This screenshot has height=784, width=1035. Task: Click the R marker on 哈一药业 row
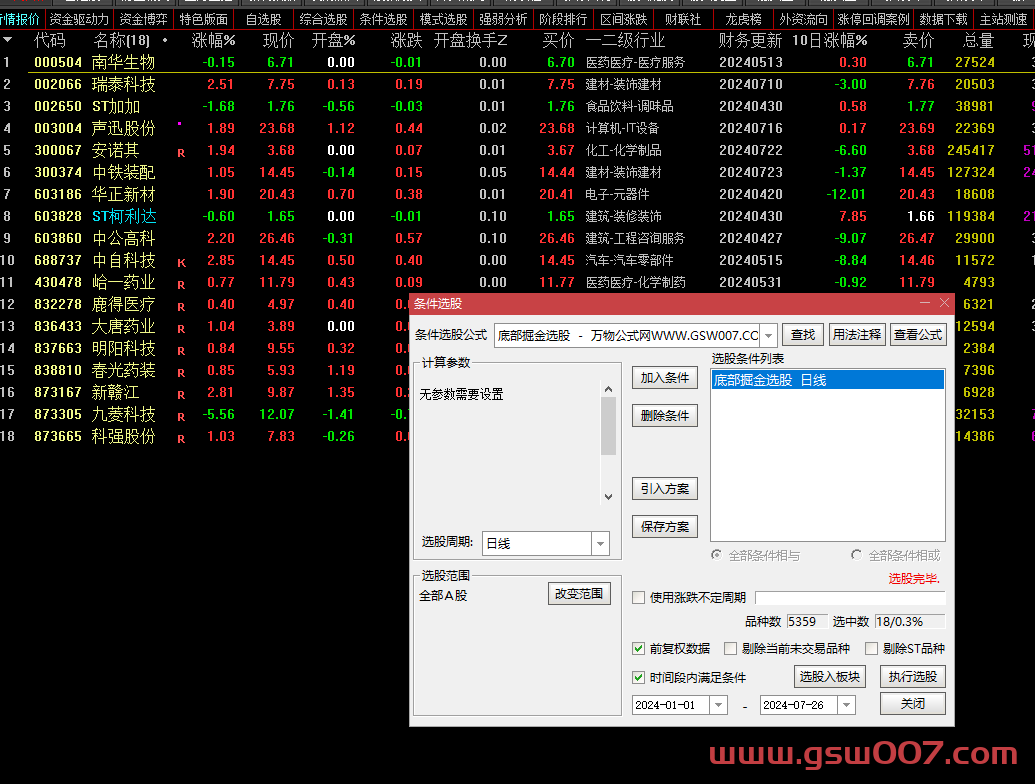[x=181, y=285]
